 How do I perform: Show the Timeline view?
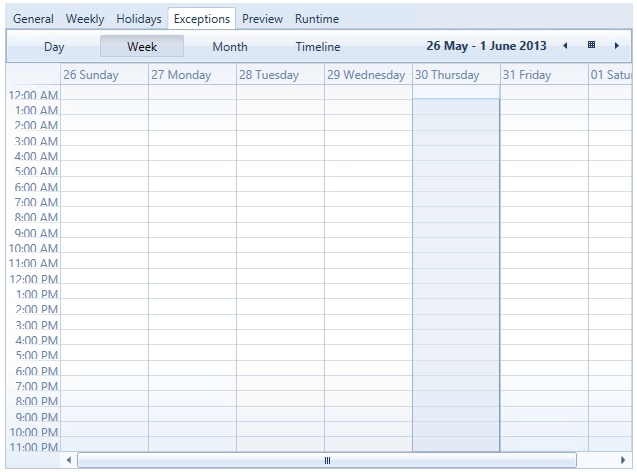pyautogui.click(x=318, y=47)
